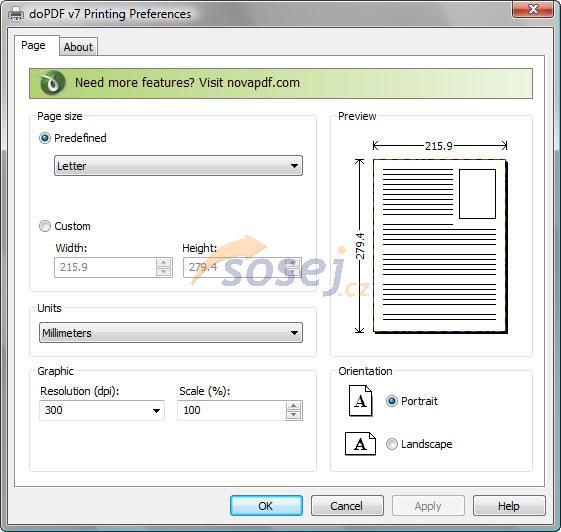Decrease the Width value with down arrow
Screen dimensions: 561x532
click(x=164, y=272)
